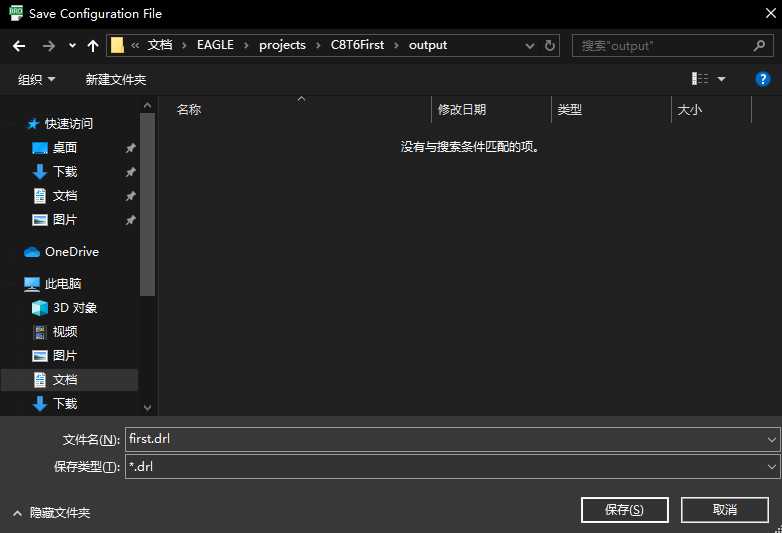Open the pinned 桌面 folder
The width and height of the screenshot is (782, 533).
pos(65,148)
